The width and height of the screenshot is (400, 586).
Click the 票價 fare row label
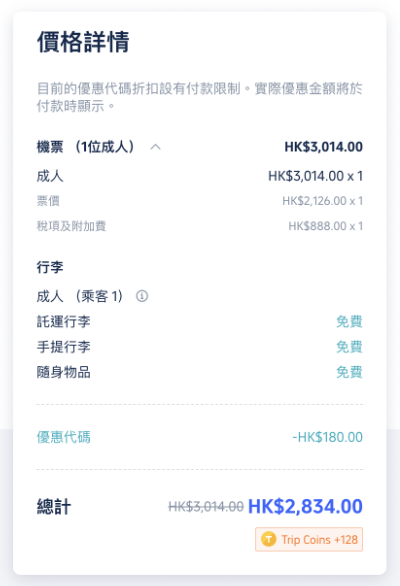48,201
